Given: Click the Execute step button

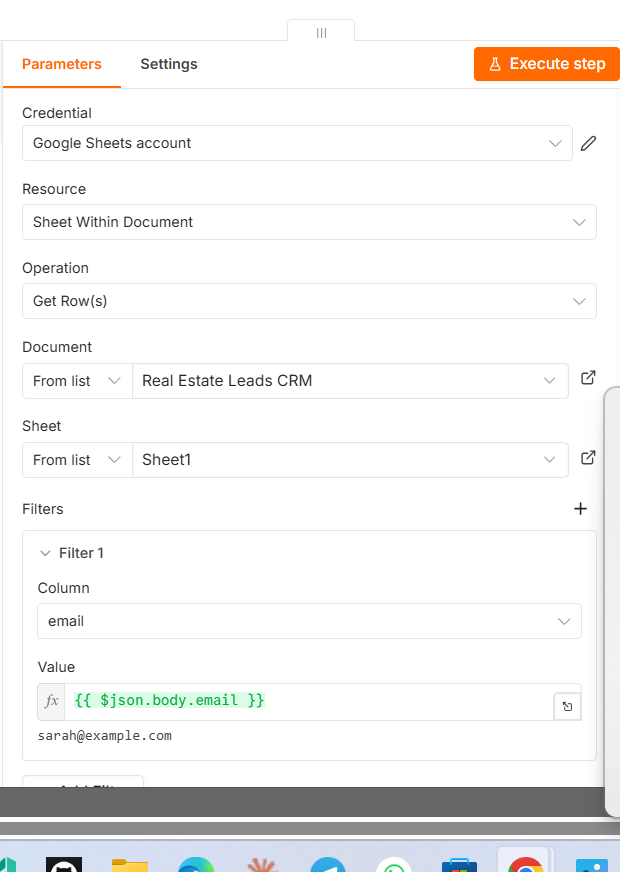Looking at the screenshot, I should tap(547, 64).
